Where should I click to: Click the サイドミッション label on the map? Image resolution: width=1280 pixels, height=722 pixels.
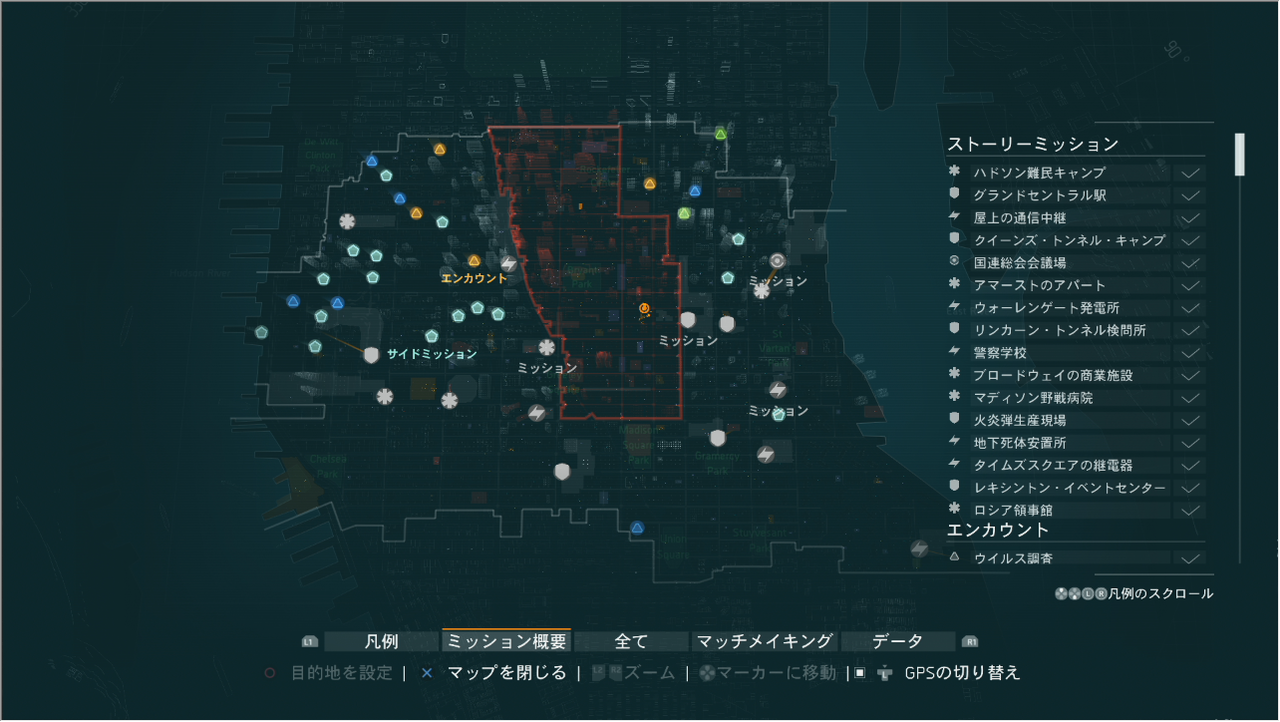click(x=432, y=354)
